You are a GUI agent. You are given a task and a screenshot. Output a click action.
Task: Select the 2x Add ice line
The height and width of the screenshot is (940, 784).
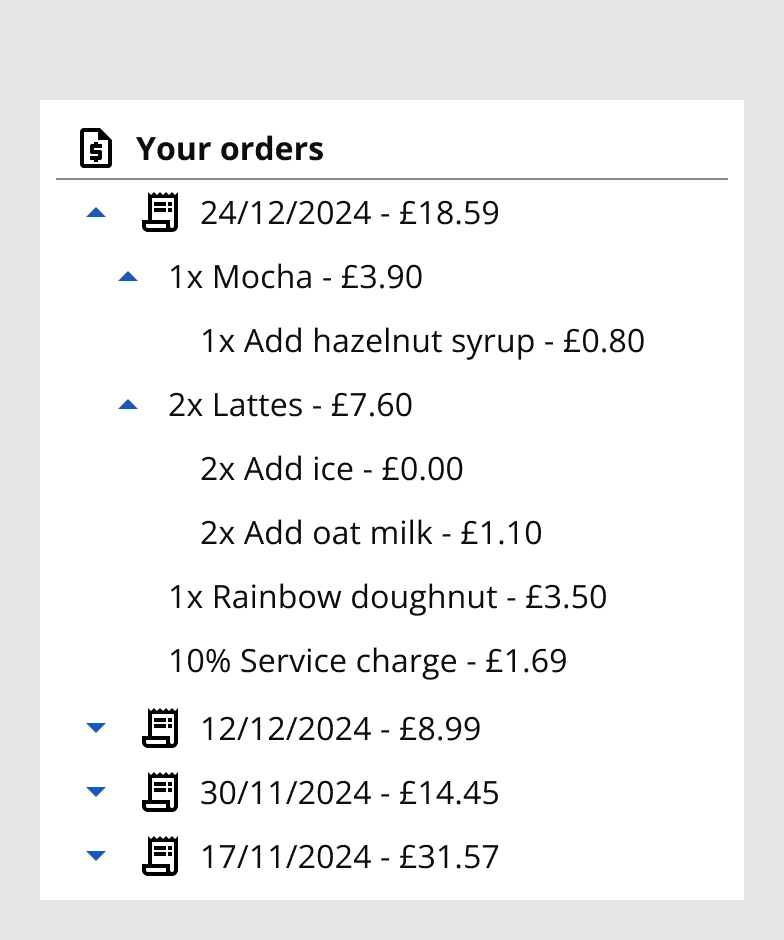(331, 469)
